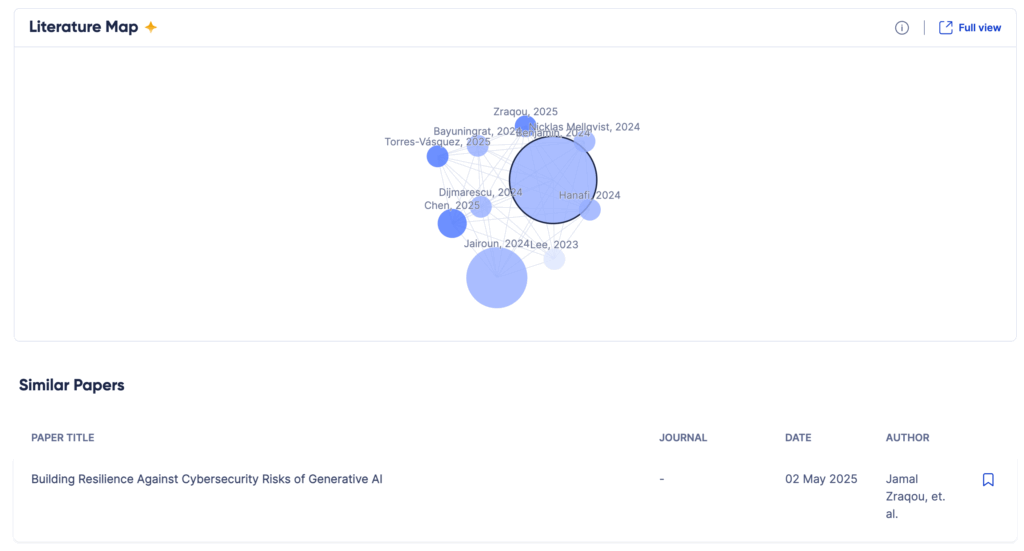Select the Torres-Vásquez, 2025 node
The image size is (1024, 551).
tap(438, 156)
